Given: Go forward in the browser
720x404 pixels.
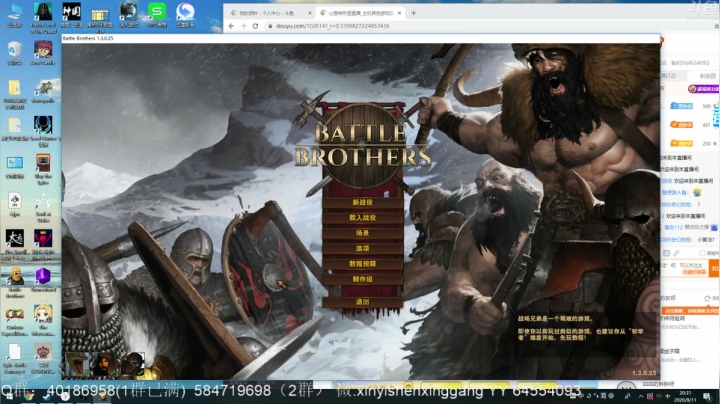Looking at the screenshot, I should click(x=243, y=26).
